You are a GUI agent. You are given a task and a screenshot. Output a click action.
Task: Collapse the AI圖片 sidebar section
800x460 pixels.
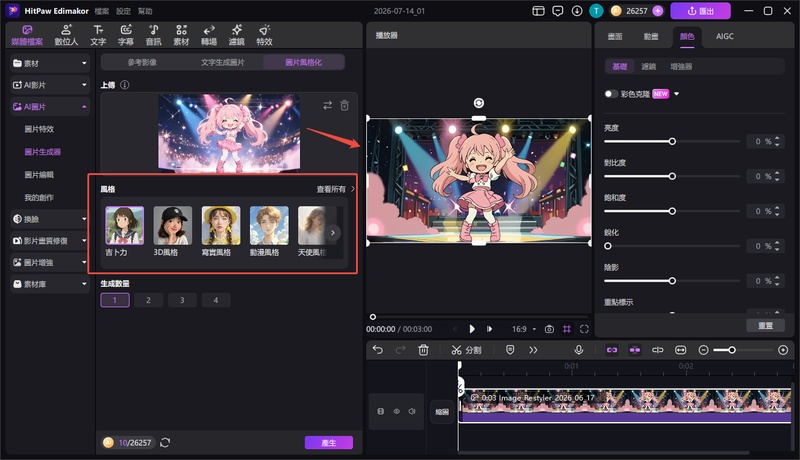(50, 107)
